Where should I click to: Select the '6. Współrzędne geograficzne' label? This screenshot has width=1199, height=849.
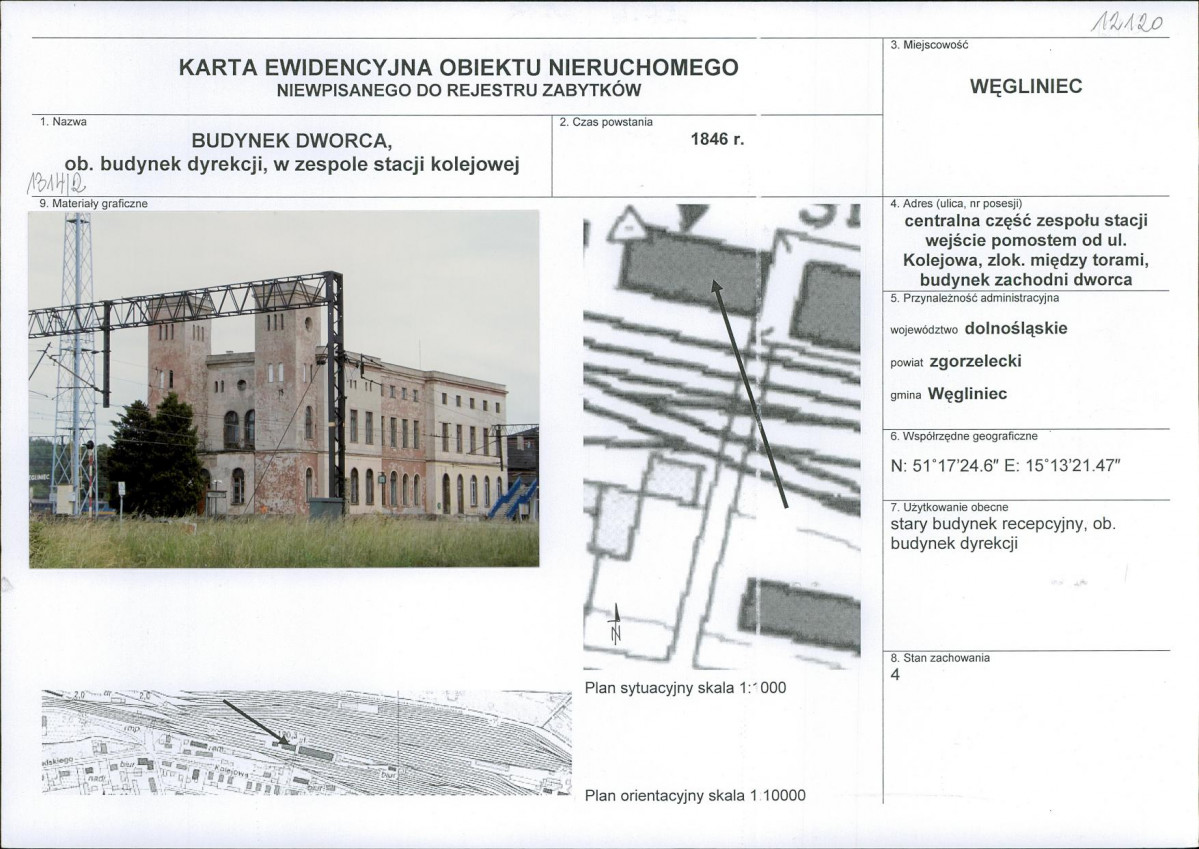pos(963,437)
